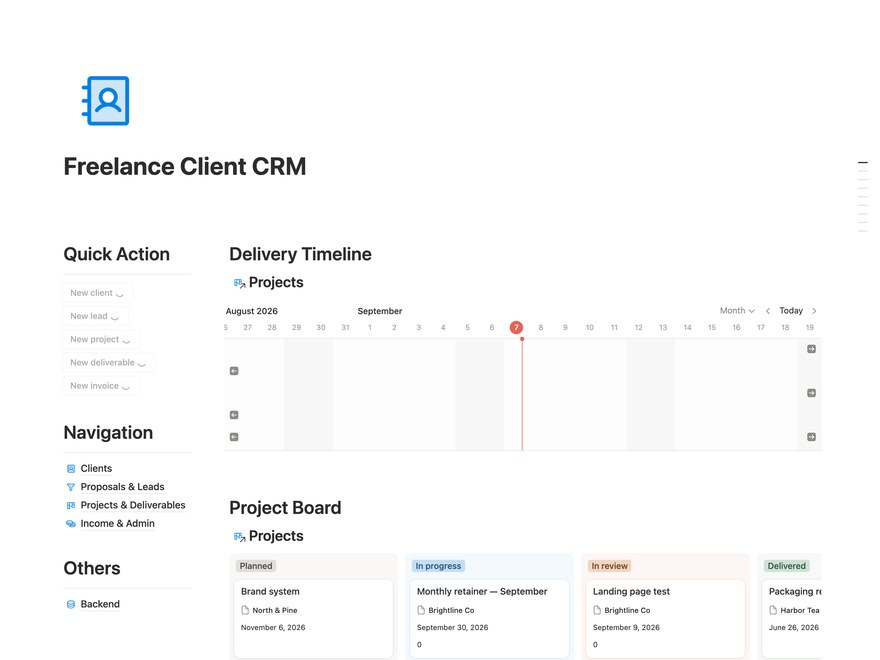Open Projects & Deliverables page
The height and width of the screenshot is (660, 880).
pyautogui.click(x=132, y=505)
